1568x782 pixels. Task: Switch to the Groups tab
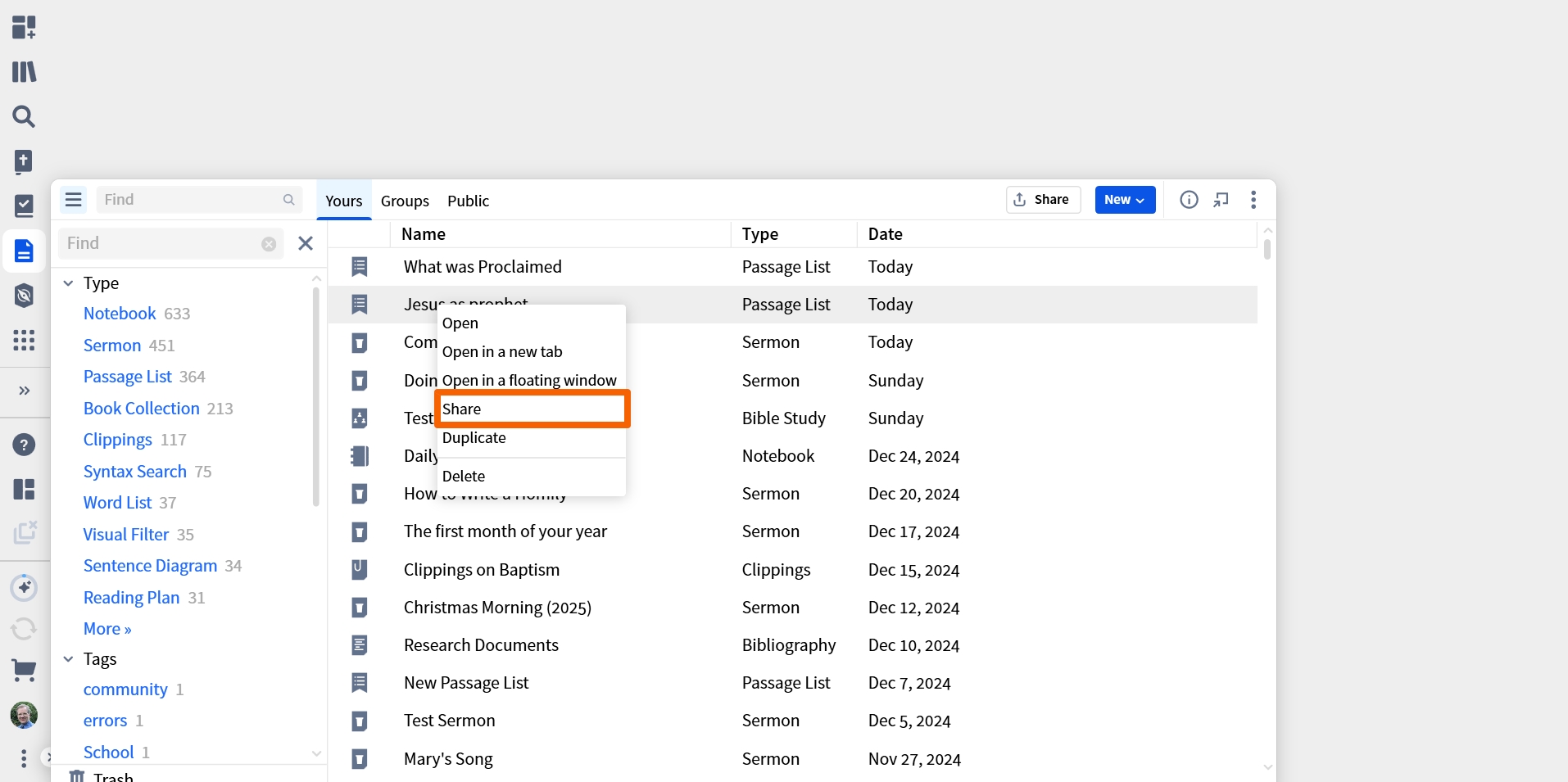coord(405,201)
